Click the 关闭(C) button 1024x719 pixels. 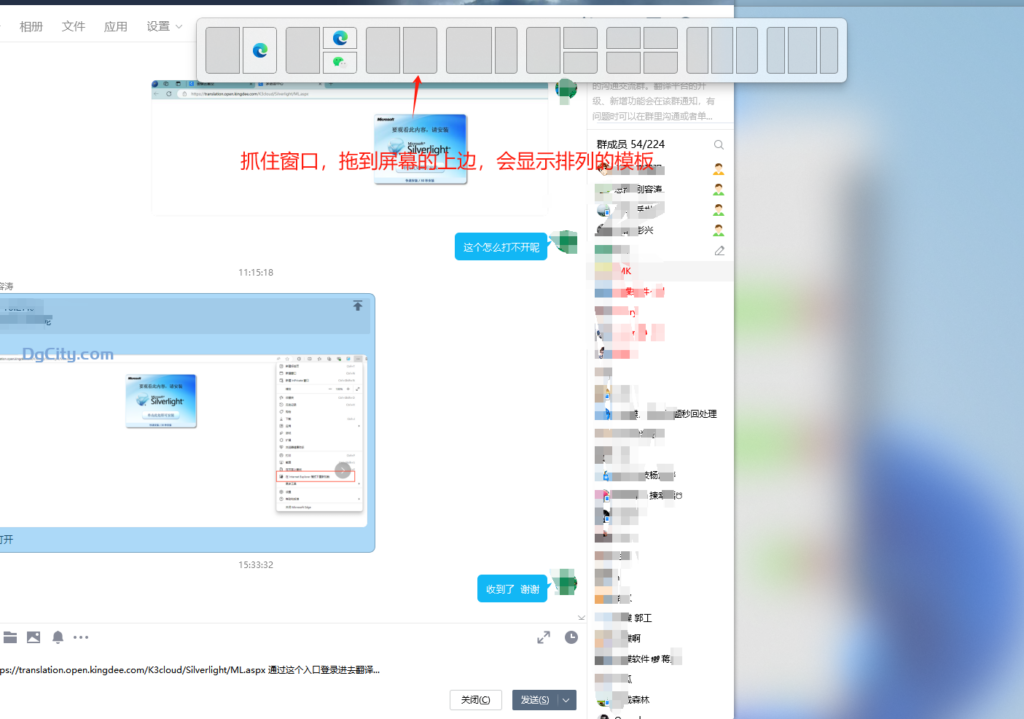click(475, 700)
